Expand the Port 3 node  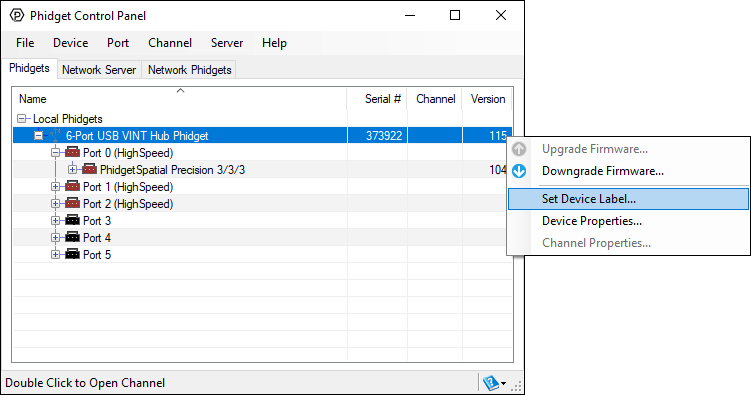pyautogui.click(x=56, y=221)
